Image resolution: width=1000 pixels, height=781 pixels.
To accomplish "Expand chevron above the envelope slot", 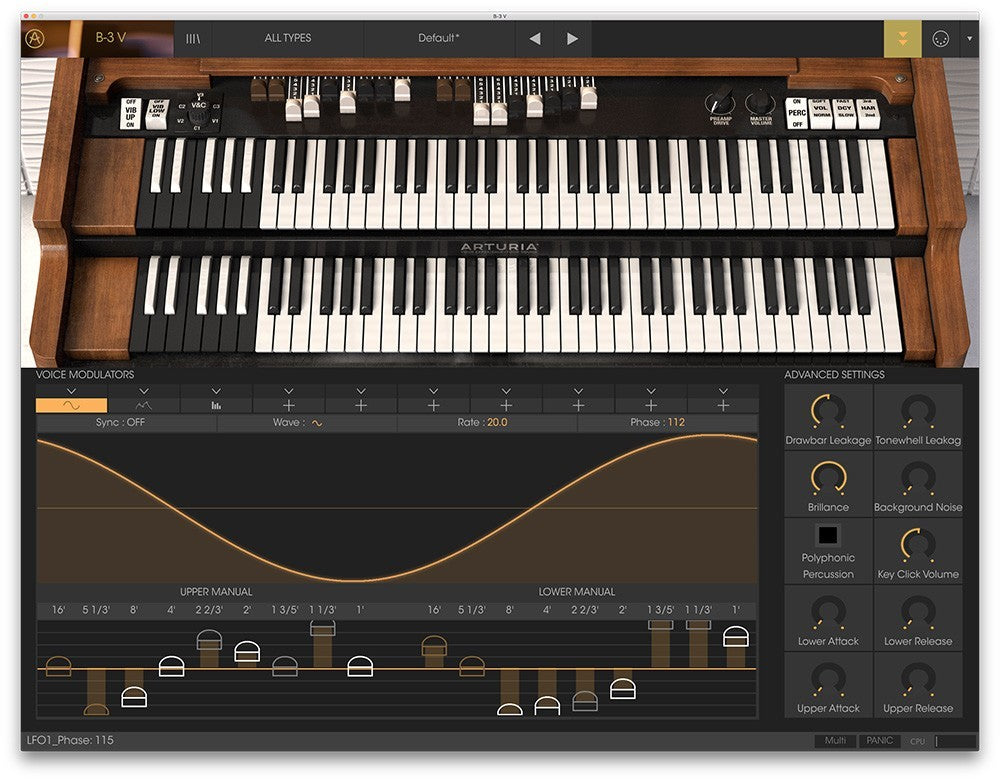I will click(x=143, y=391).
